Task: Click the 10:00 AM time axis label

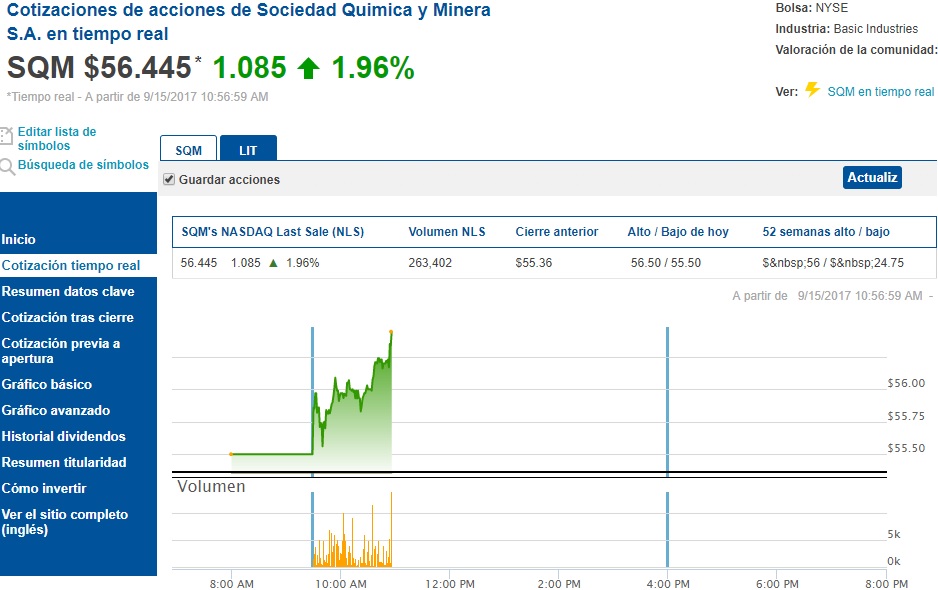Action: [340, 583]
